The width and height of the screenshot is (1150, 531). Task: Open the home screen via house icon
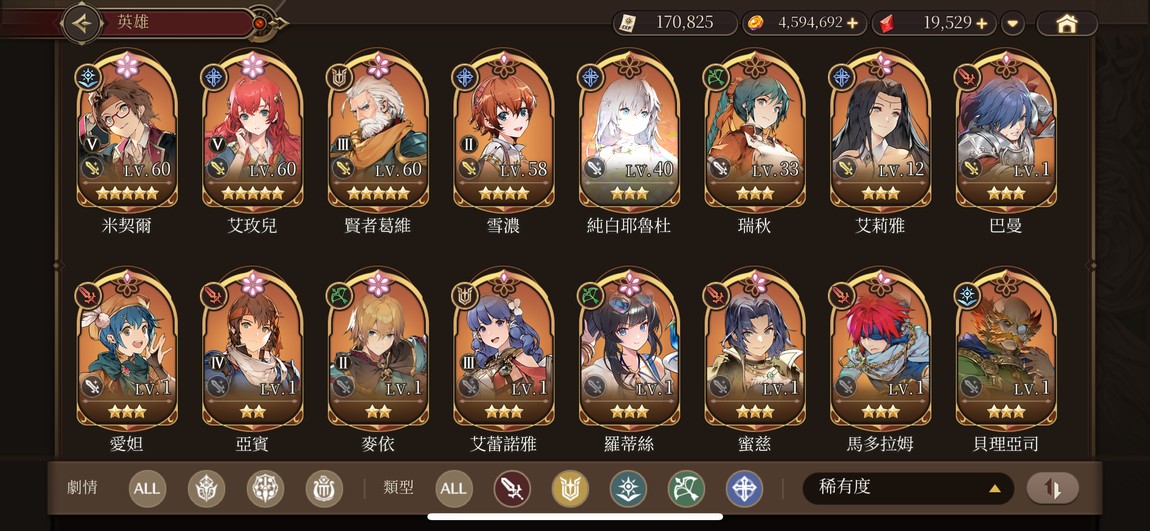click(x=1066, y=23)
